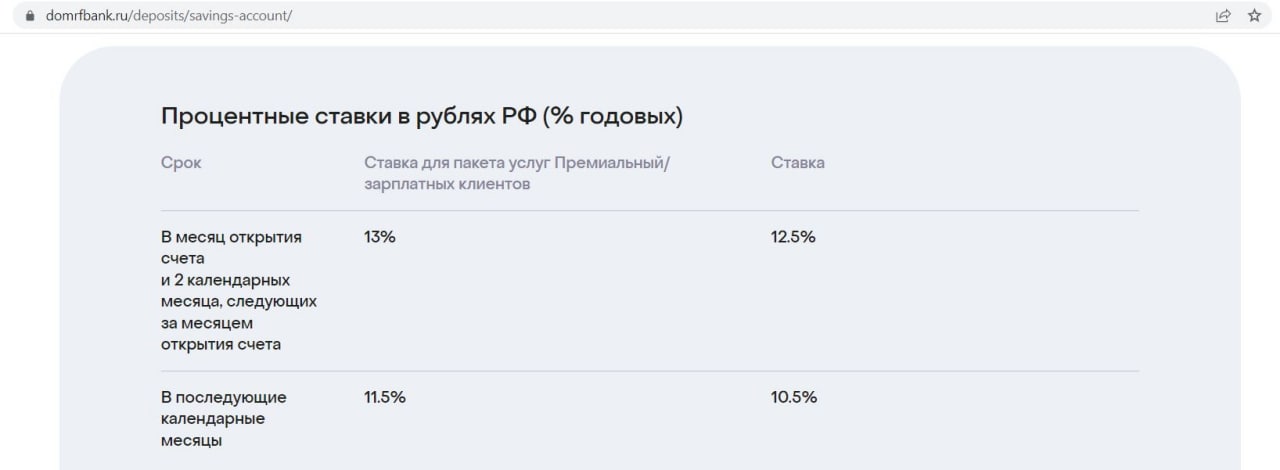This screenshot has height=470, width=1280.
Task: Click the blank space right of the 12.5% cell
Action: pos(980,237)
